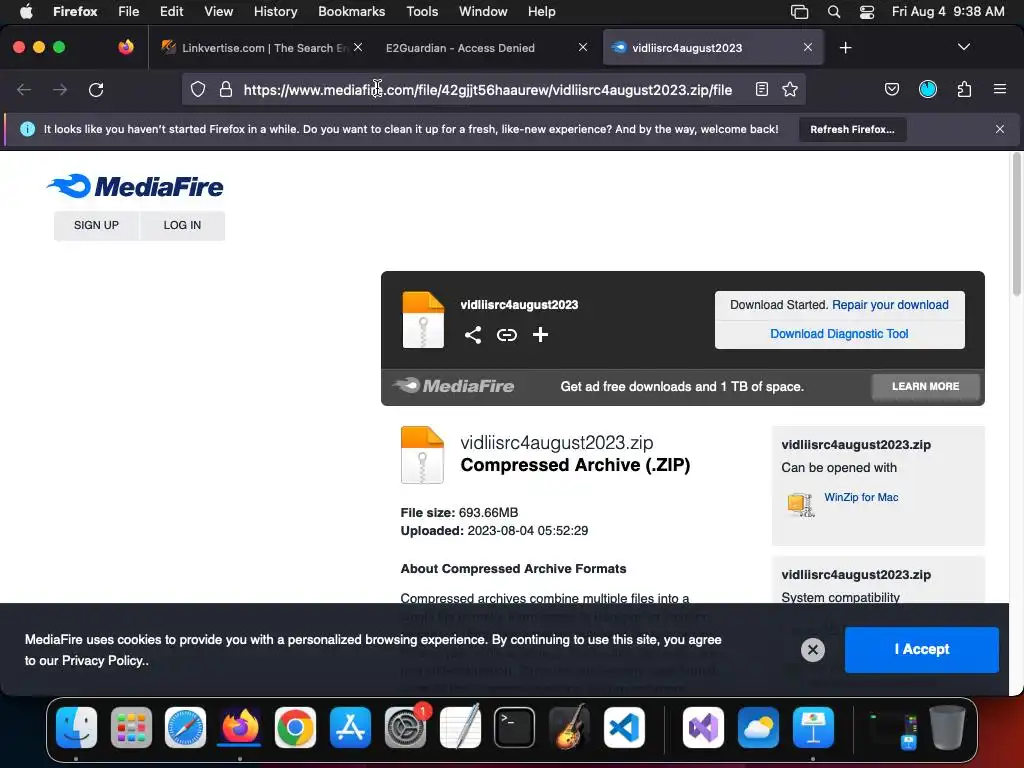Click the vidliisrc4august2023.zip file name heading
The image size is (1024, 768).
[556, 443]
